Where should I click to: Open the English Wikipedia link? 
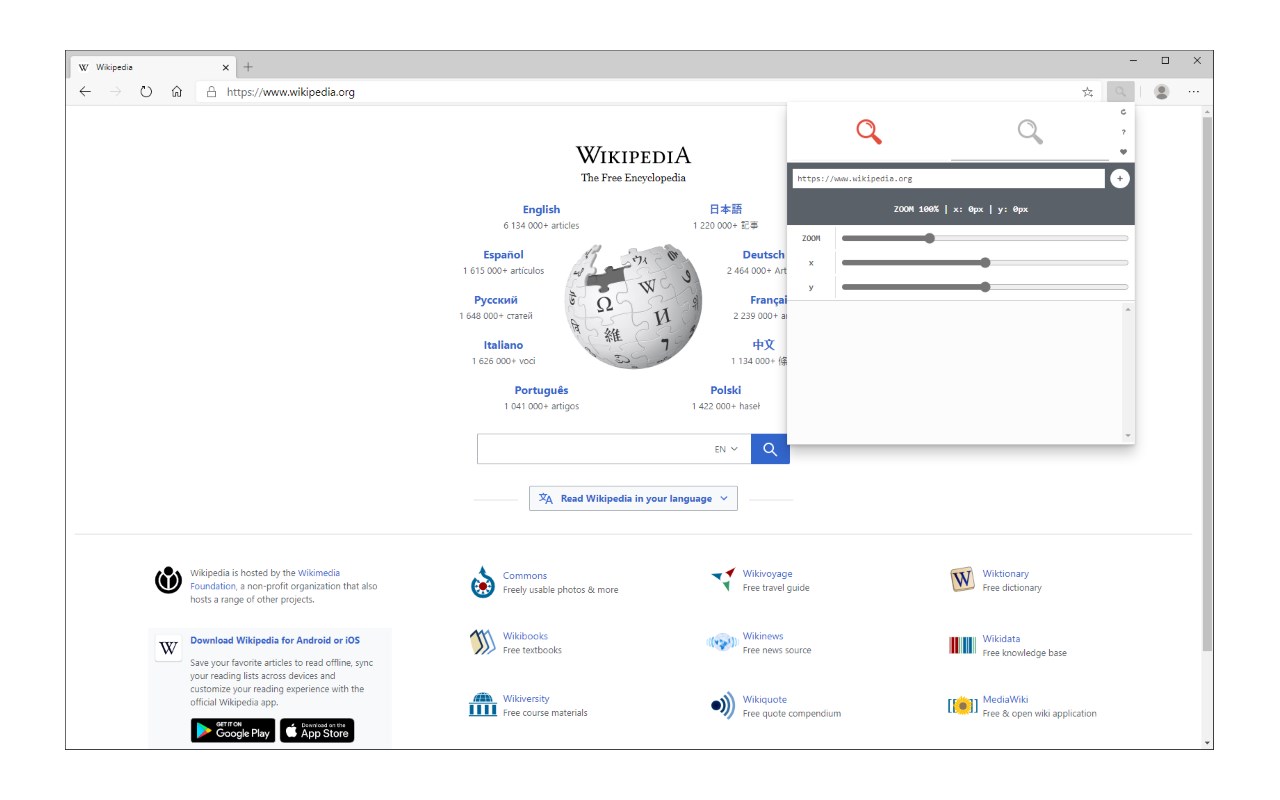(x=541, y=209)
